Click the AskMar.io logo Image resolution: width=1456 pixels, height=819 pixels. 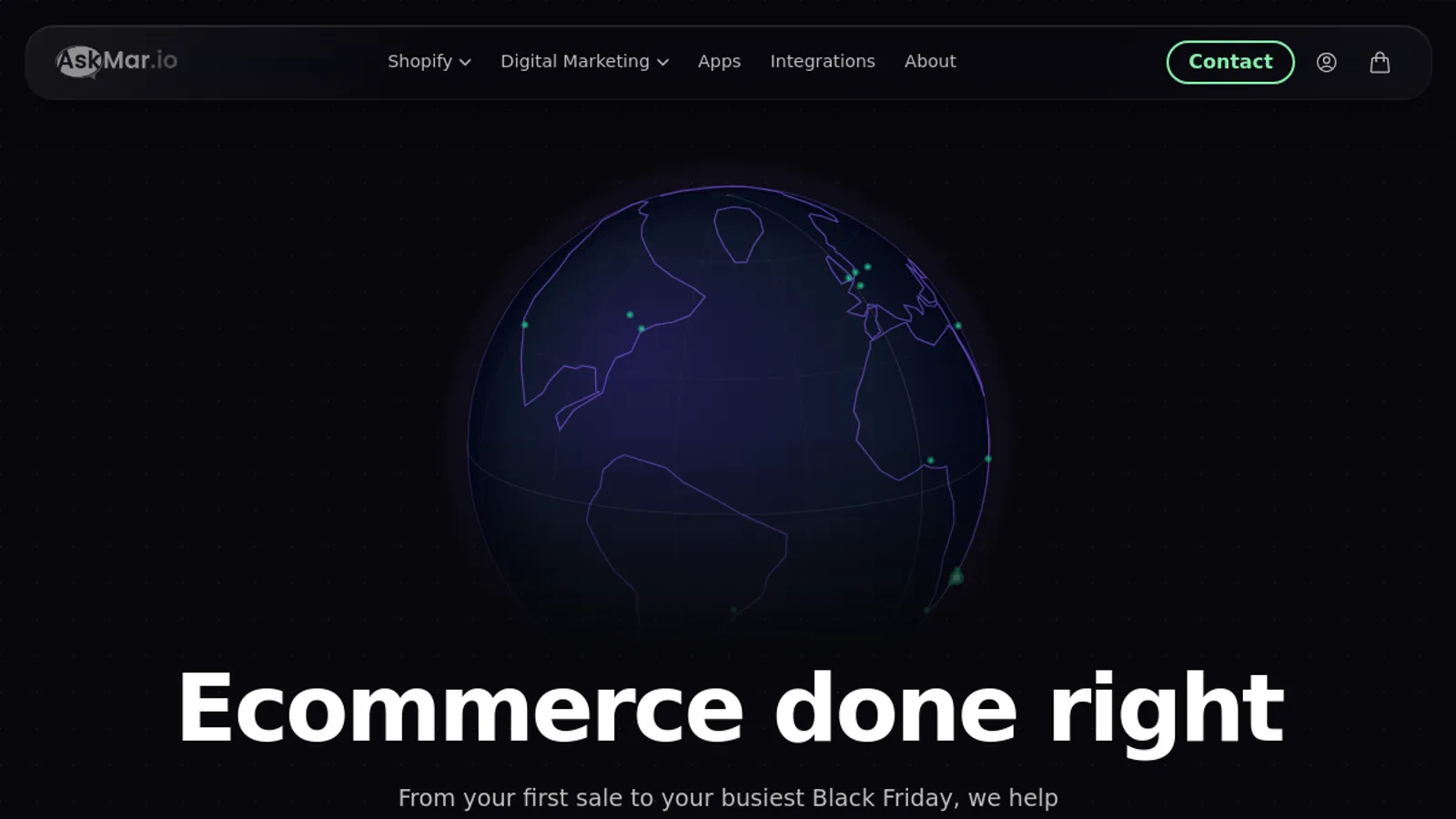pyautogui.click(x=116, y=62)
